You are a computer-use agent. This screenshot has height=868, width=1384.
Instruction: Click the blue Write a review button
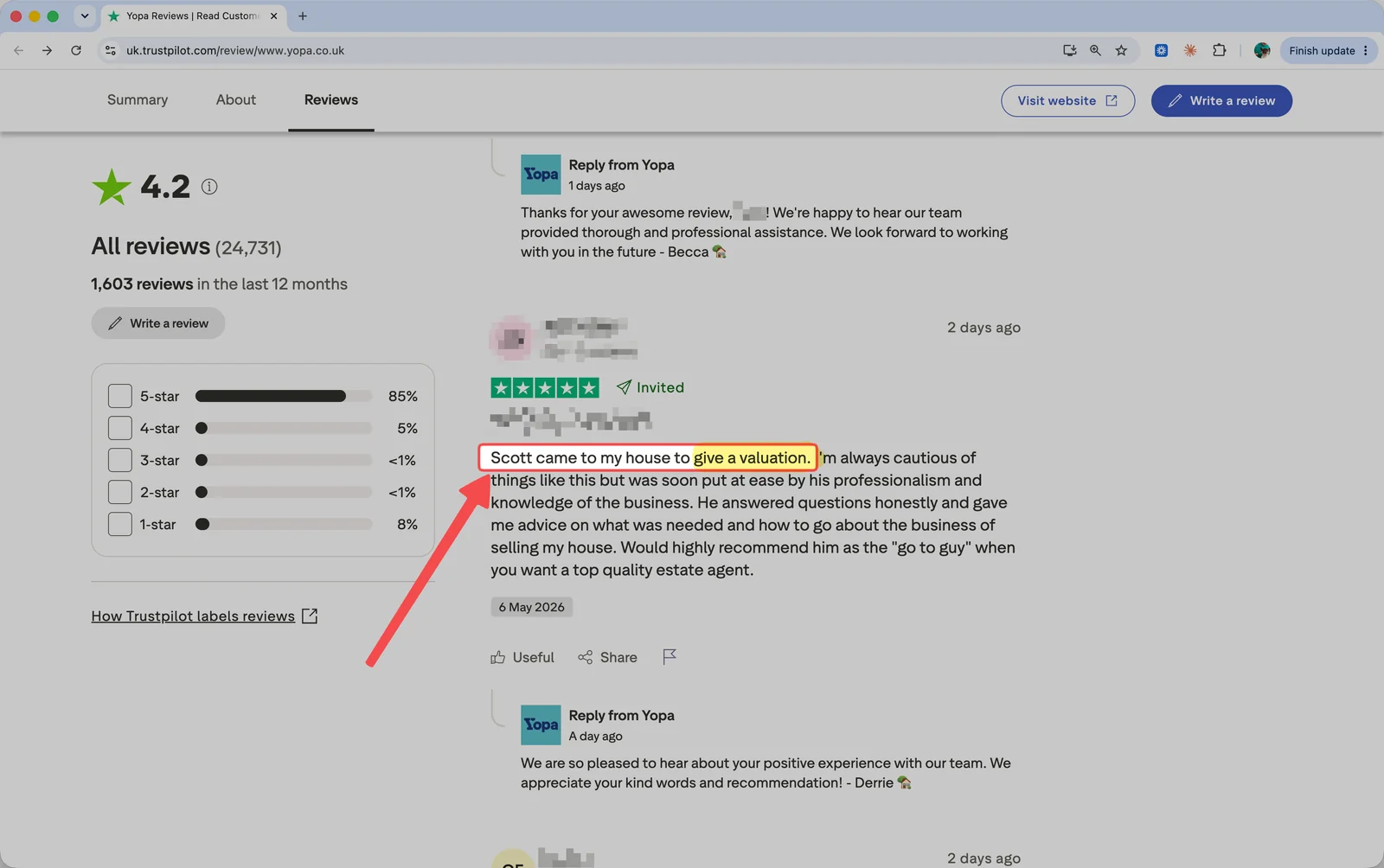[1221, 100]
